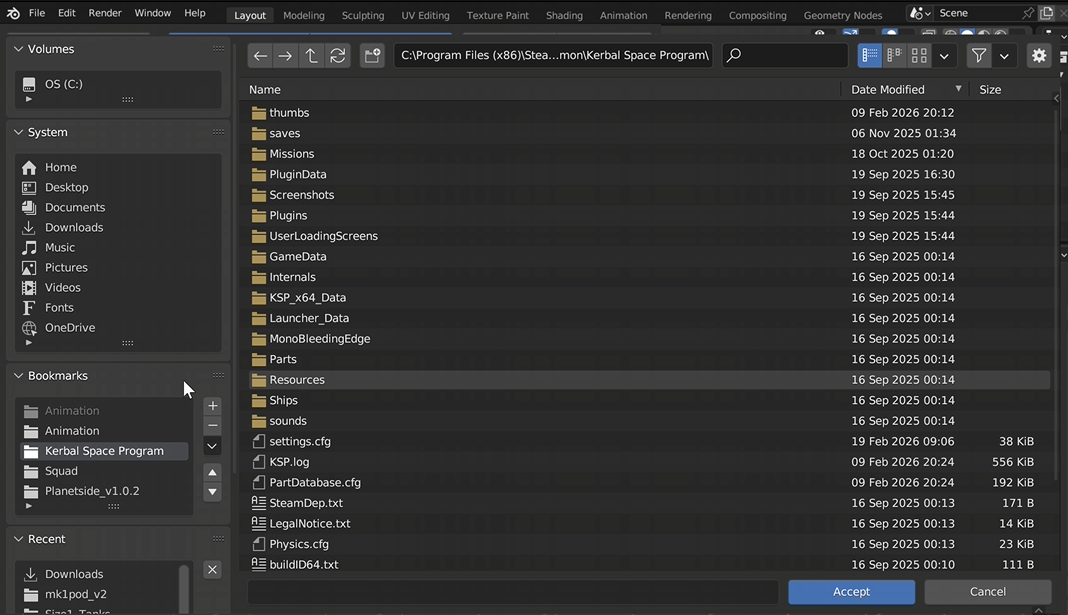Open the Render menu
This screenshot has height=615, width=1068.
click(105, 13)
